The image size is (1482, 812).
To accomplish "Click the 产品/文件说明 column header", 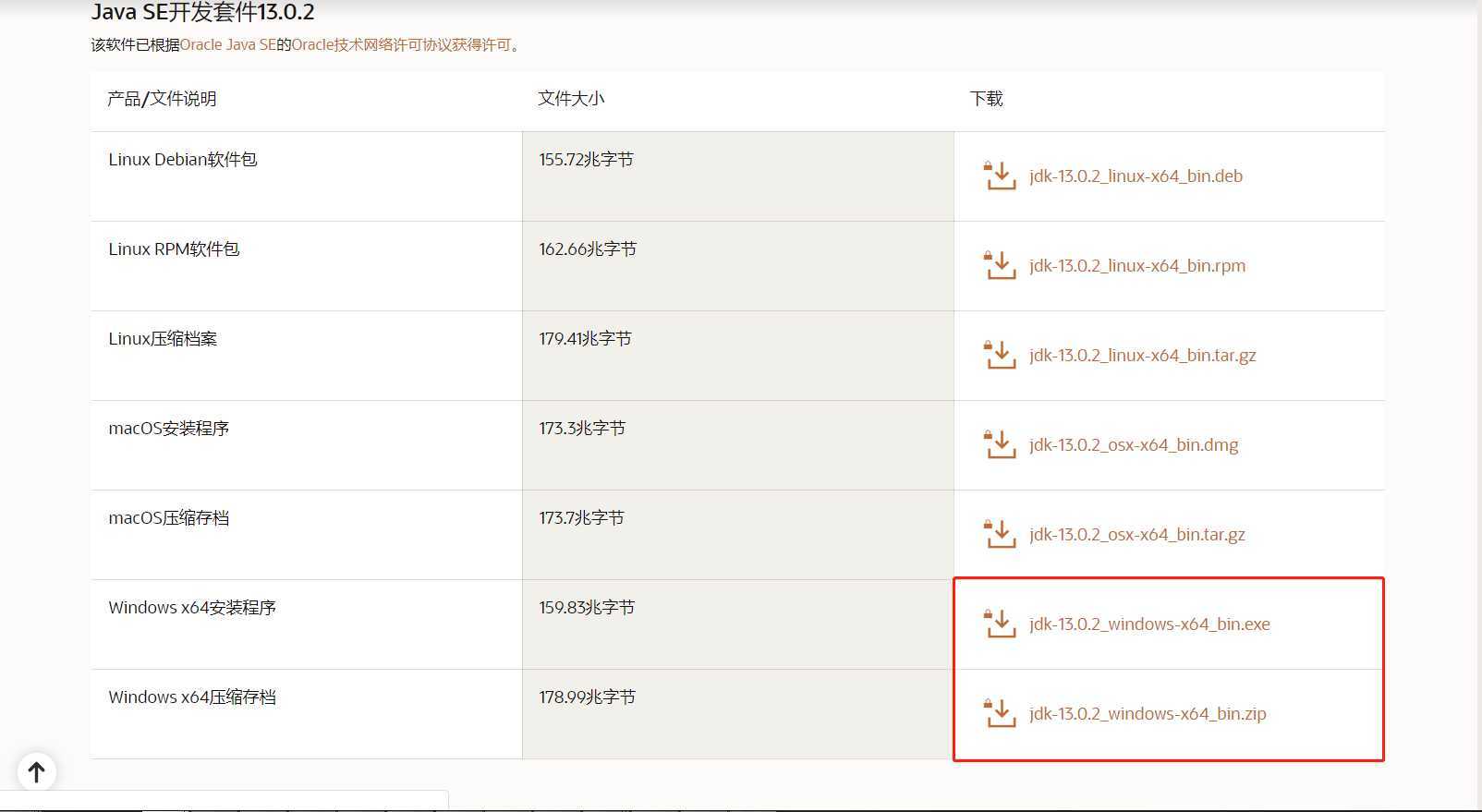I will point(162,99).
